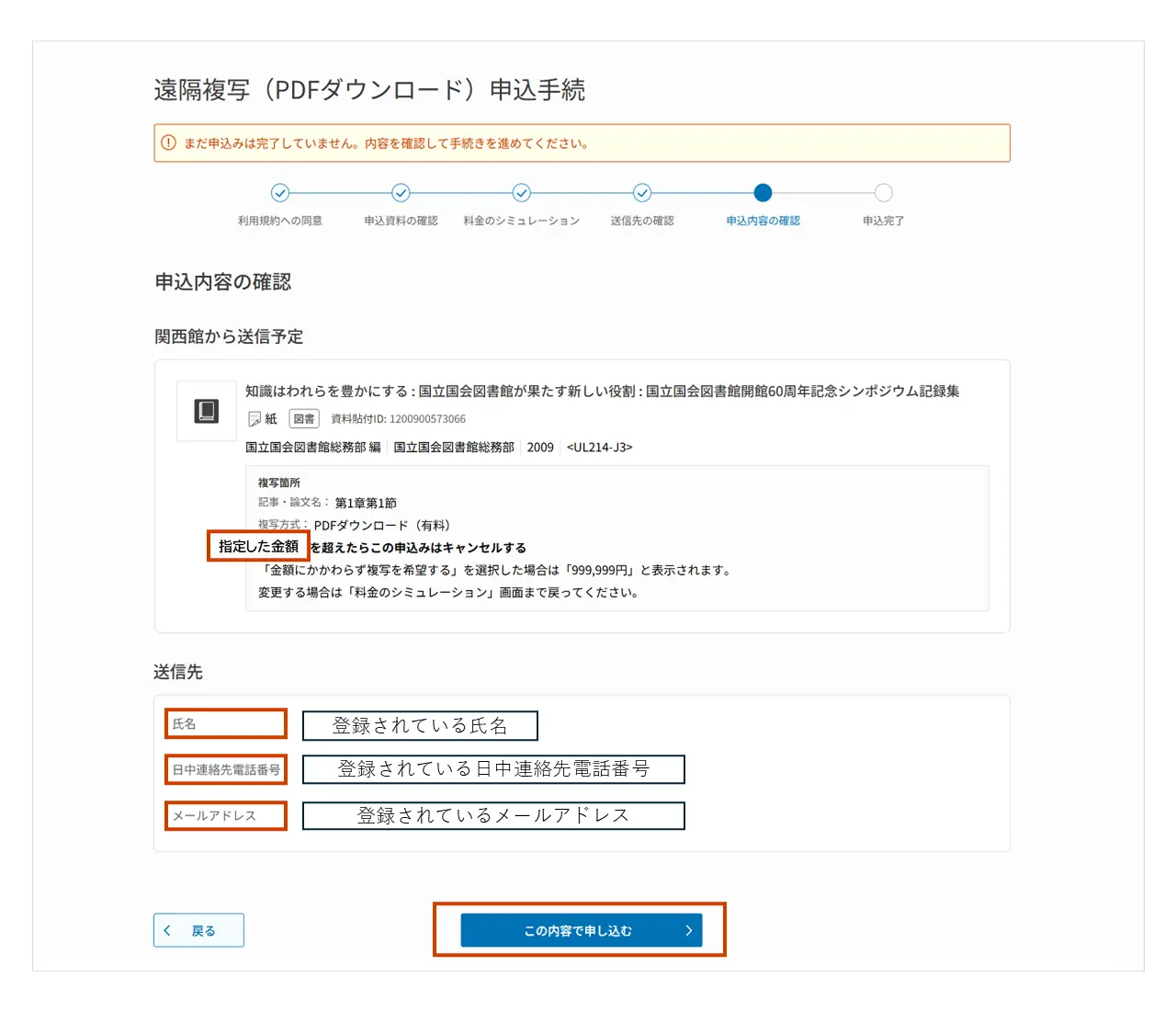The height and width of the screenshot is (1011, 1176).
Task: Click the 日中連絡先電話番号 label
Action: (226, 769)
